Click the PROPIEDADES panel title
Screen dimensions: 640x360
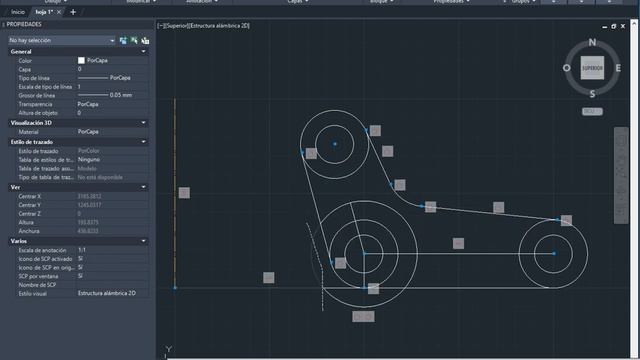(x=24, y=24)
